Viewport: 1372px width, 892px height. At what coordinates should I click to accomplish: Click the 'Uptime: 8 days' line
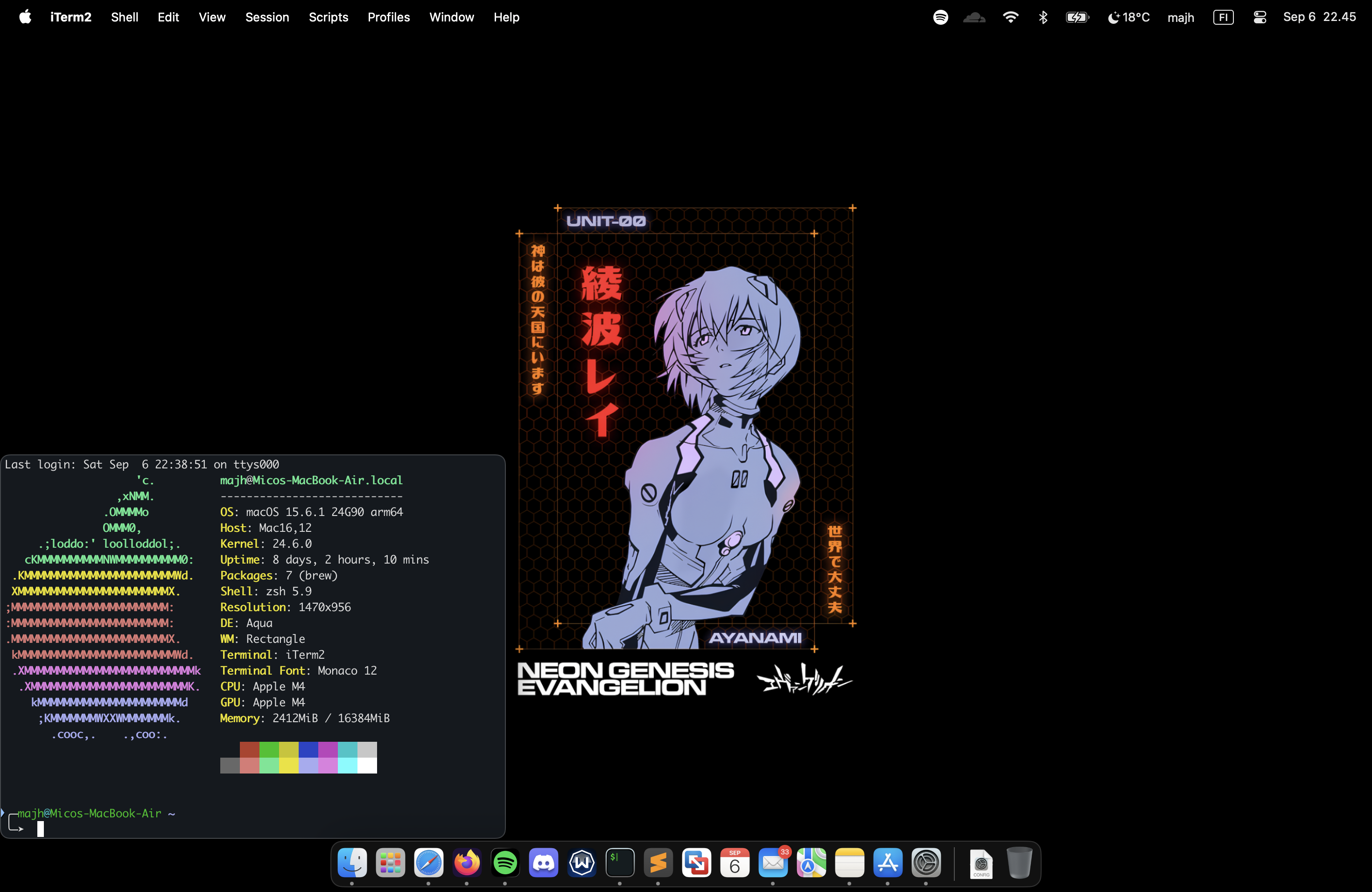(x=324, y=559)
